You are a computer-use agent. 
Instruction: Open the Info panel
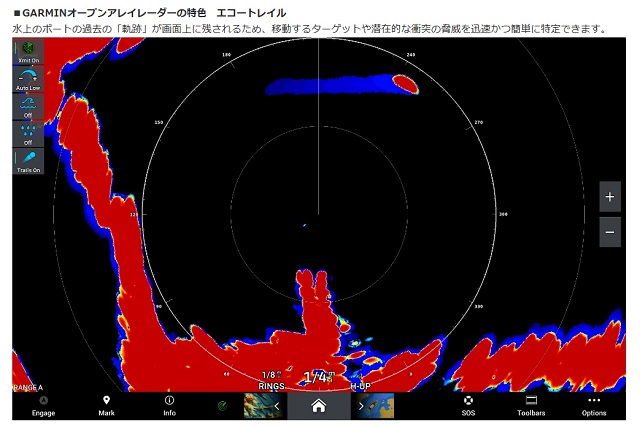(x=169, y=405)
